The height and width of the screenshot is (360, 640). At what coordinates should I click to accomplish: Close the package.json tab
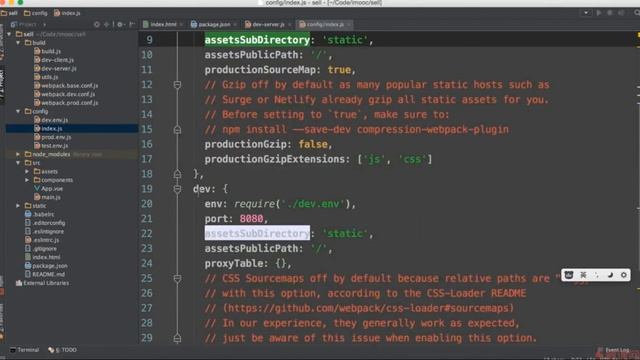tap(235, 24)
